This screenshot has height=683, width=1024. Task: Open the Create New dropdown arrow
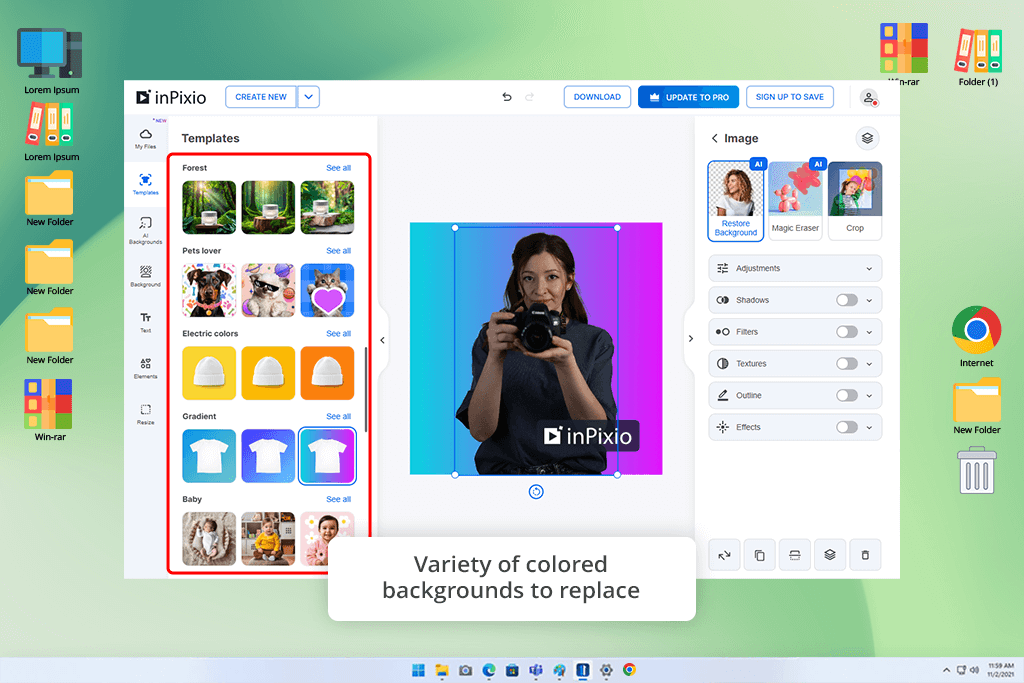308,97
